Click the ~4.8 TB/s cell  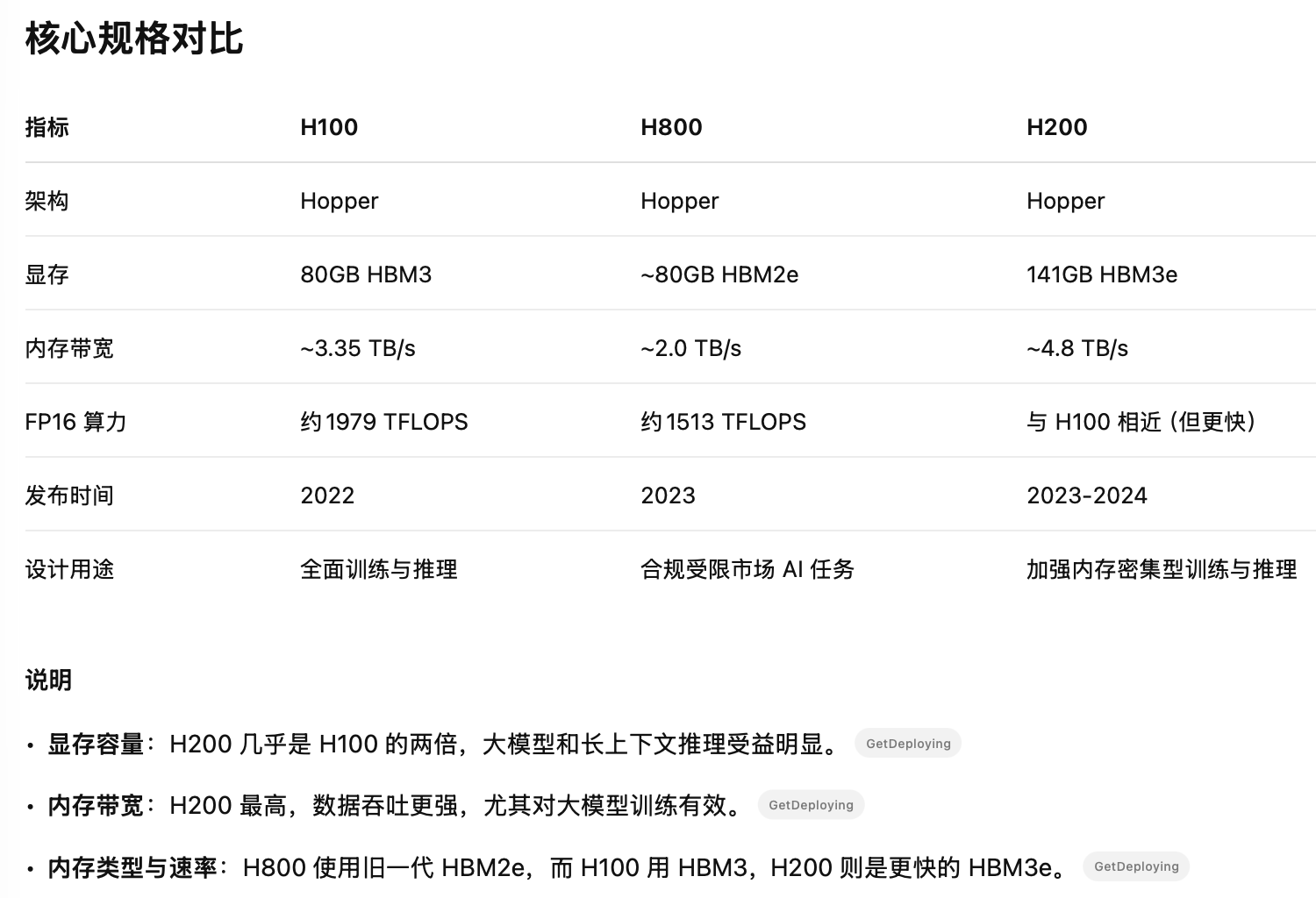tap(1077, 348)
